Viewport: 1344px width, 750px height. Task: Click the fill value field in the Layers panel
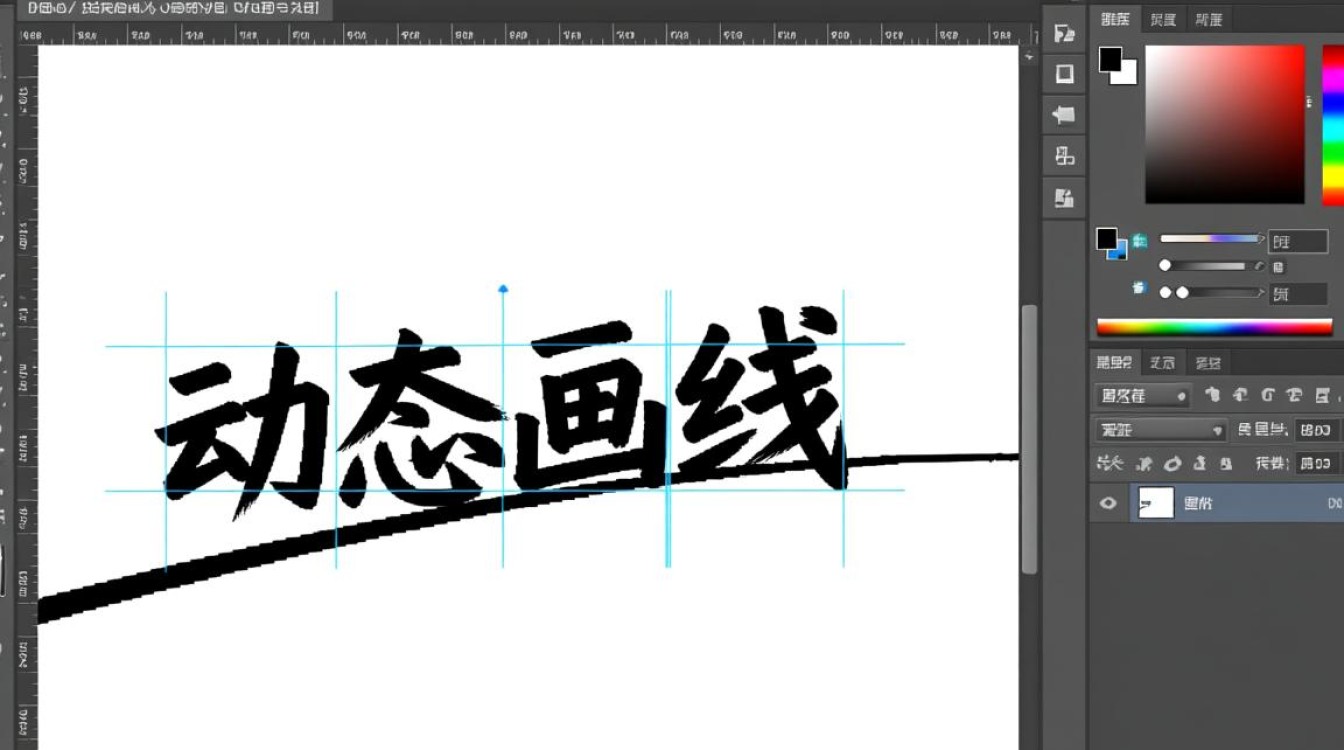point(1318,463)
